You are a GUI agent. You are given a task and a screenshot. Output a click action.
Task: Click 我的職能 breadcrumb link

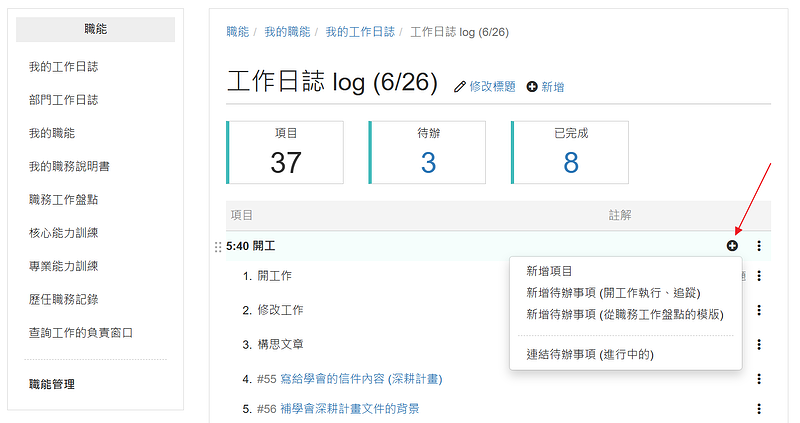coord(287,32)
